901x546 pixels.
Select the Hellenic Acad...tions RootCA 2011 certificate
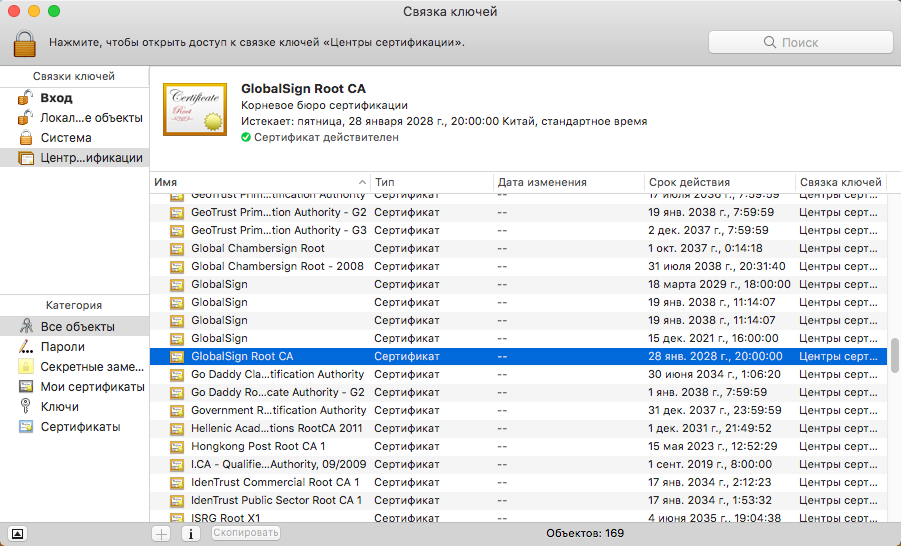tap(518, 428)
